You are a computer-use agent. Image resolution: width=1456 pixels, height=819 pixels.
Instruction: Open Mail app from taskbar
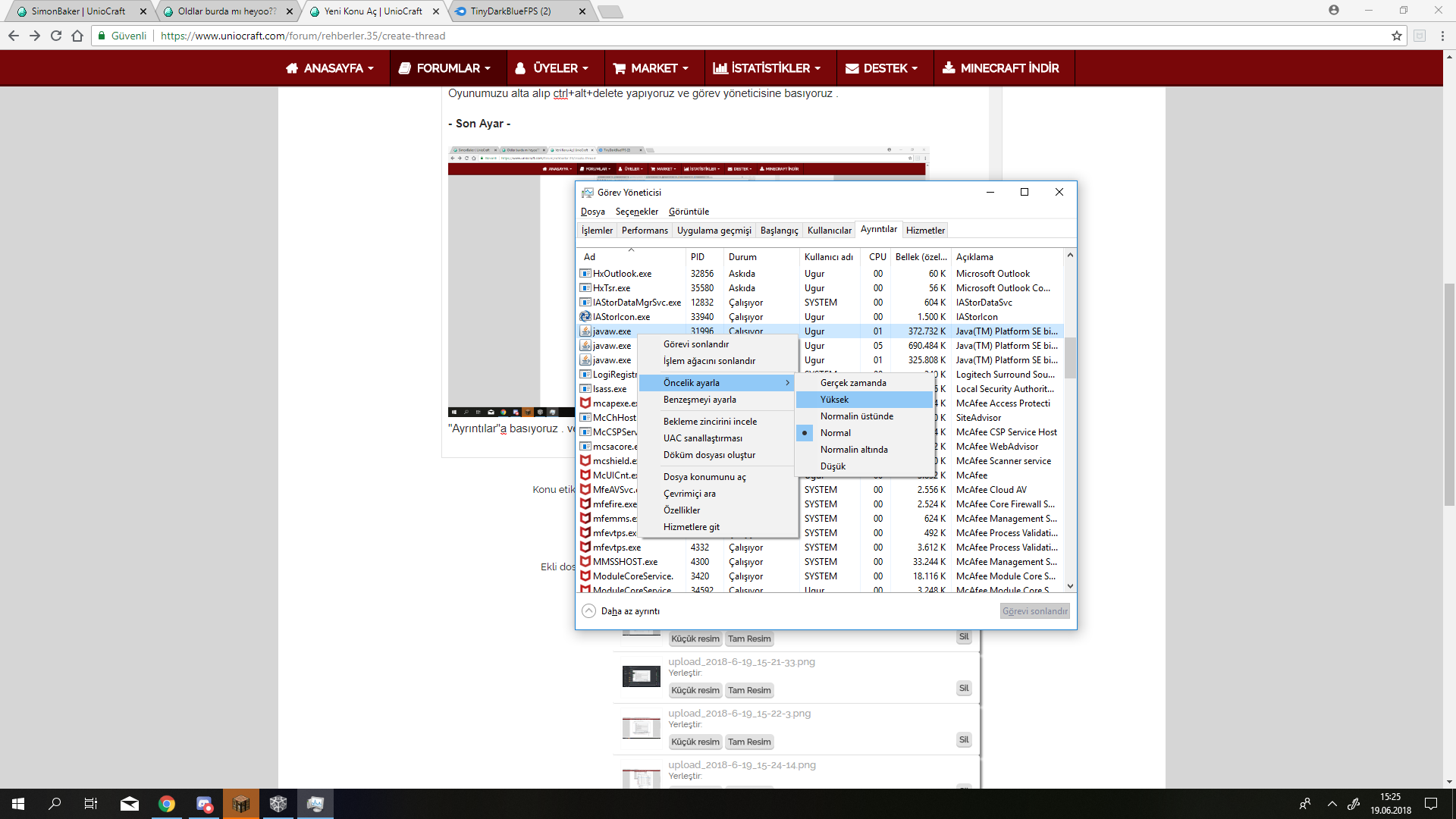point(130,804)
